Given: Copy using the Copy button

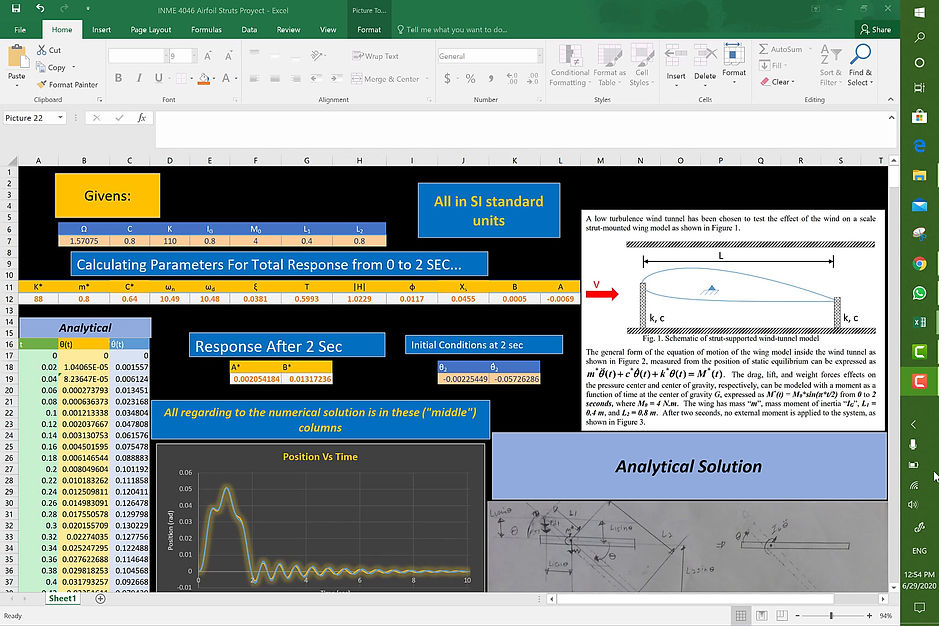Looking at the screenshot, I should [51, 67].
